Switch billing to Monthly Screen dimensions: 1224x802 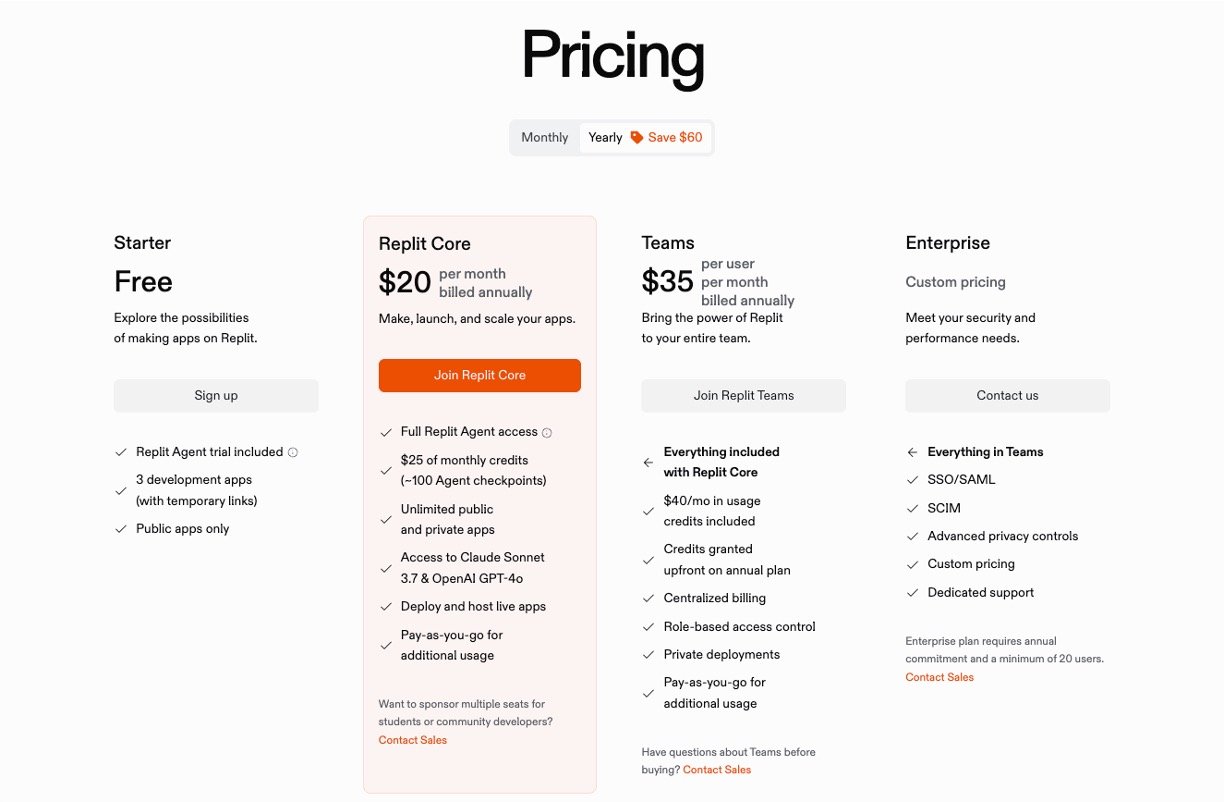(x=544, y=138)
